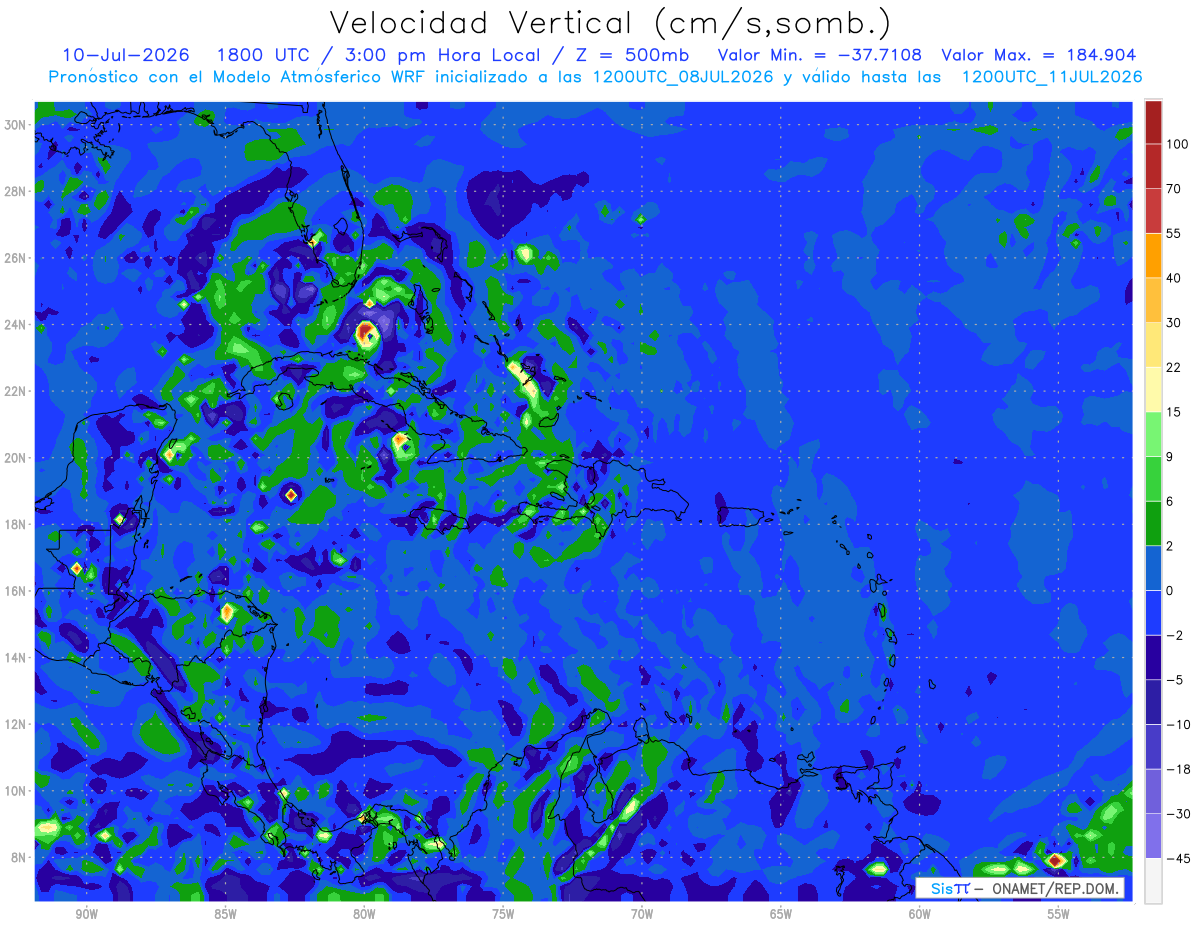Click the "75W" longitude label
This screenshot has width=1200, height=927.
[x=503, y=914]
